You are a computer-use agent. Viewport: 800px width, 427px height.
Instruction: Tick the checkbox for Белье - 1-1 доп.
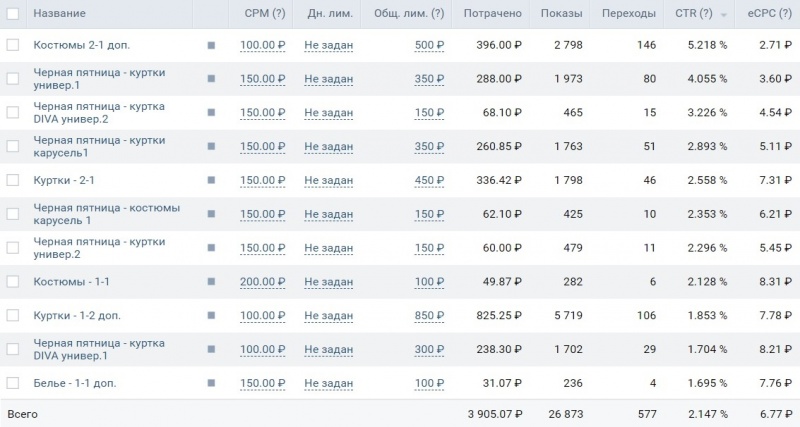pyautogui.click(x=13, y=383)
